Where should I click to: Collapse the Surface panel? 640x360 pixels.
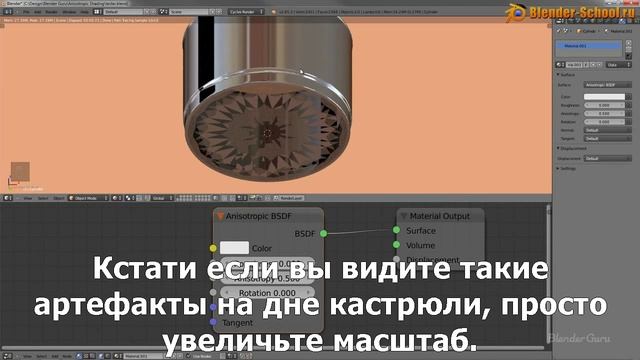(x=558, y=75)
